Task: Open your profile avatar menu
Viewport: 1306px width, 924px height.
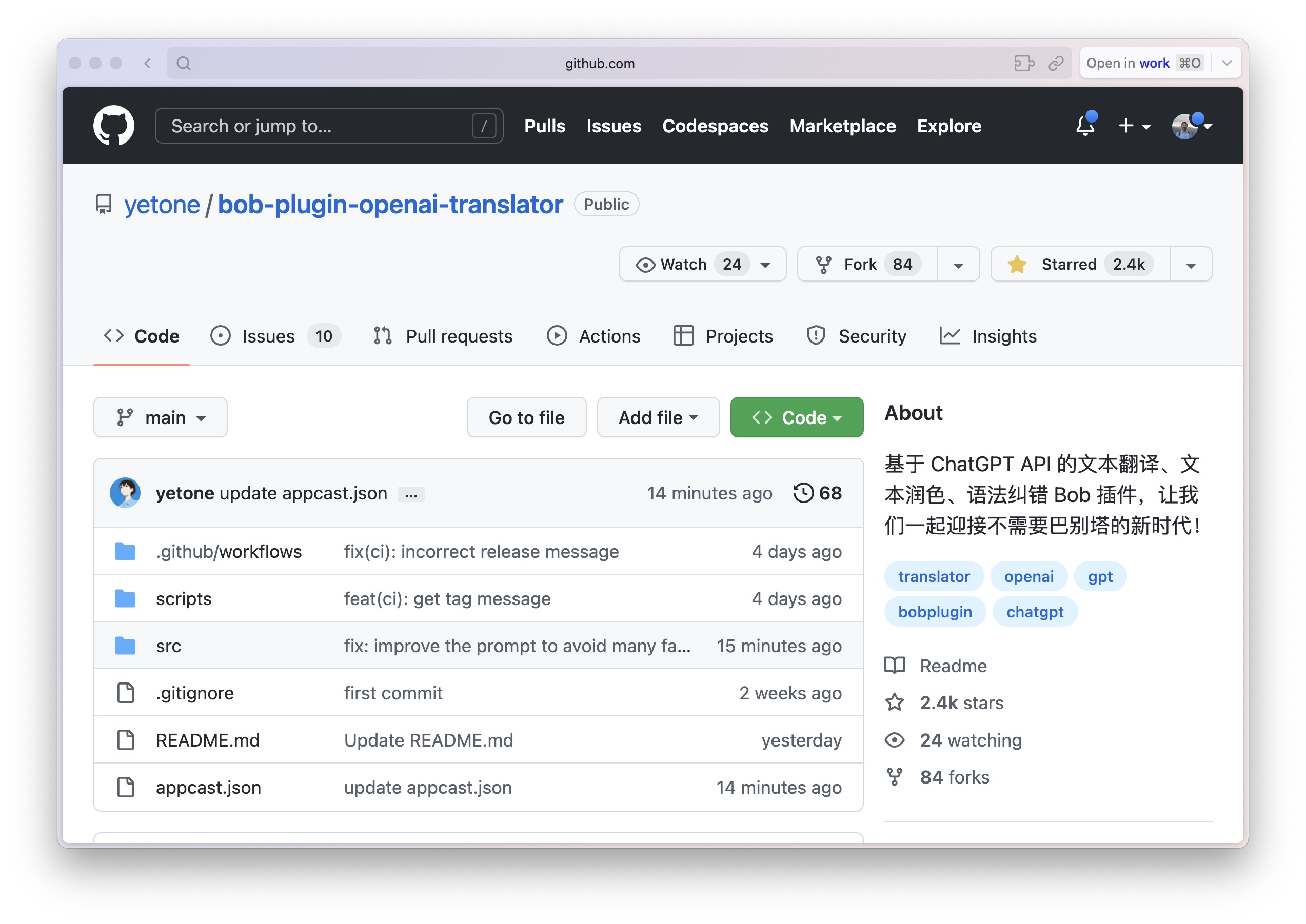Action: (1185, 126)
